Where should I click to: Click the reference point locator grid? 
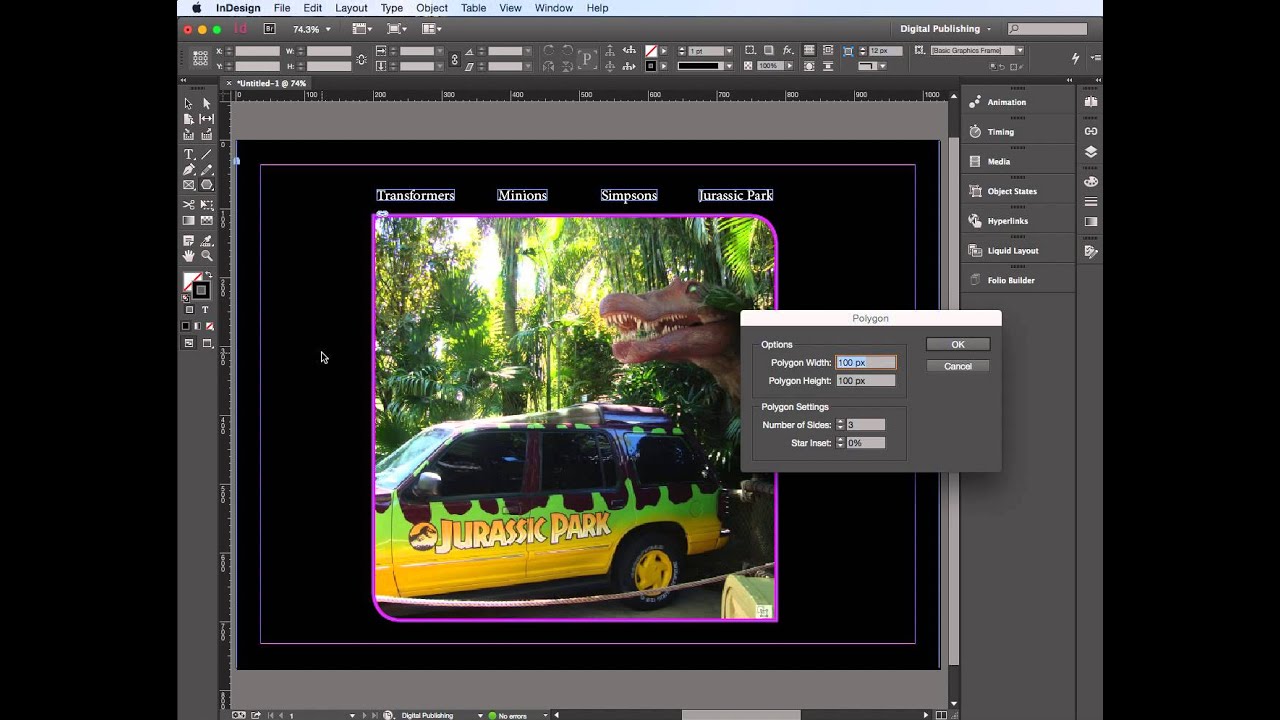point(200,58)
